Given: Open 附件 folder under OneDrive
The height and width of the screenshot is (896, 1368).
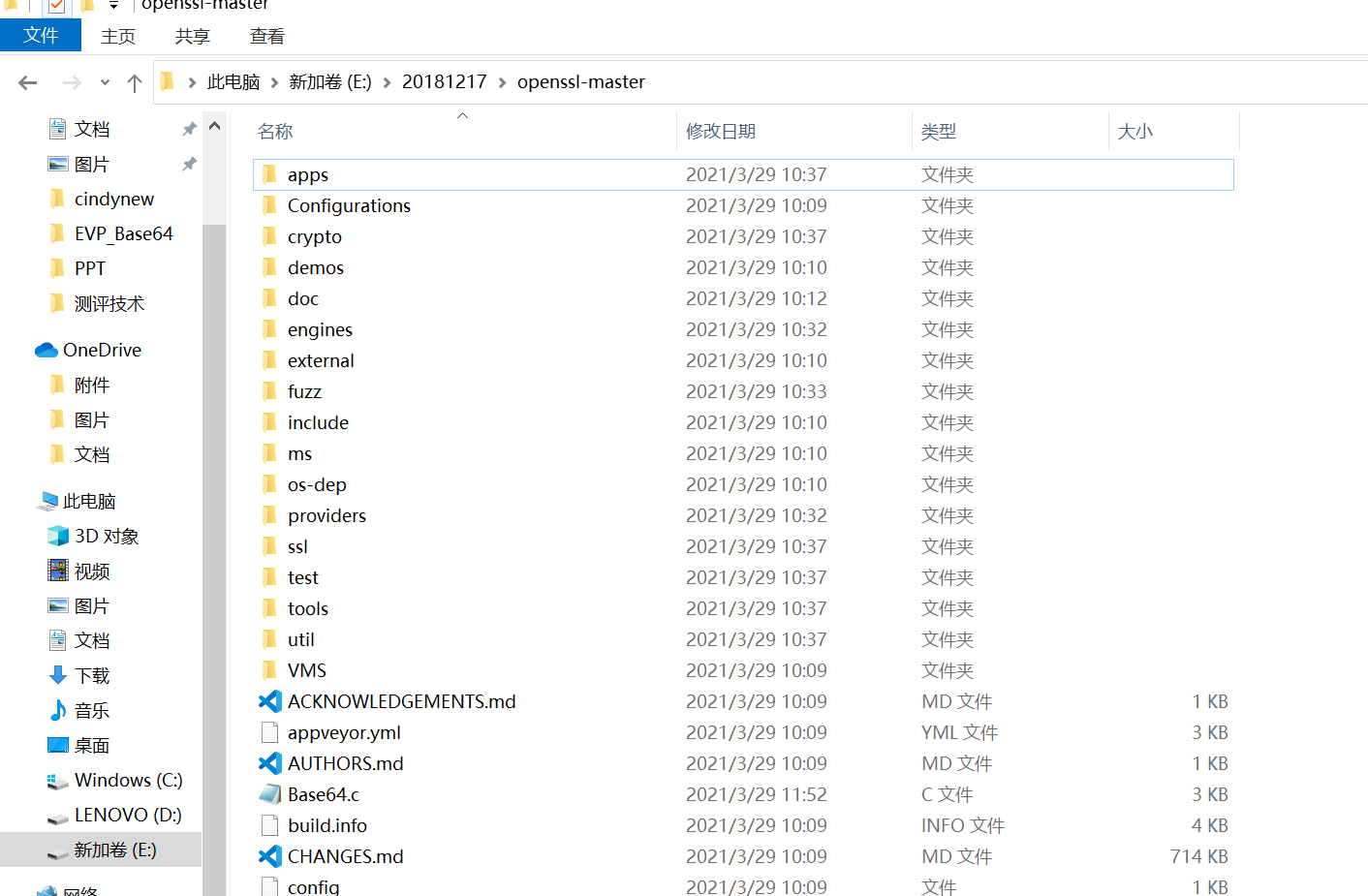Looking at the screenshot, I should 92,385.
